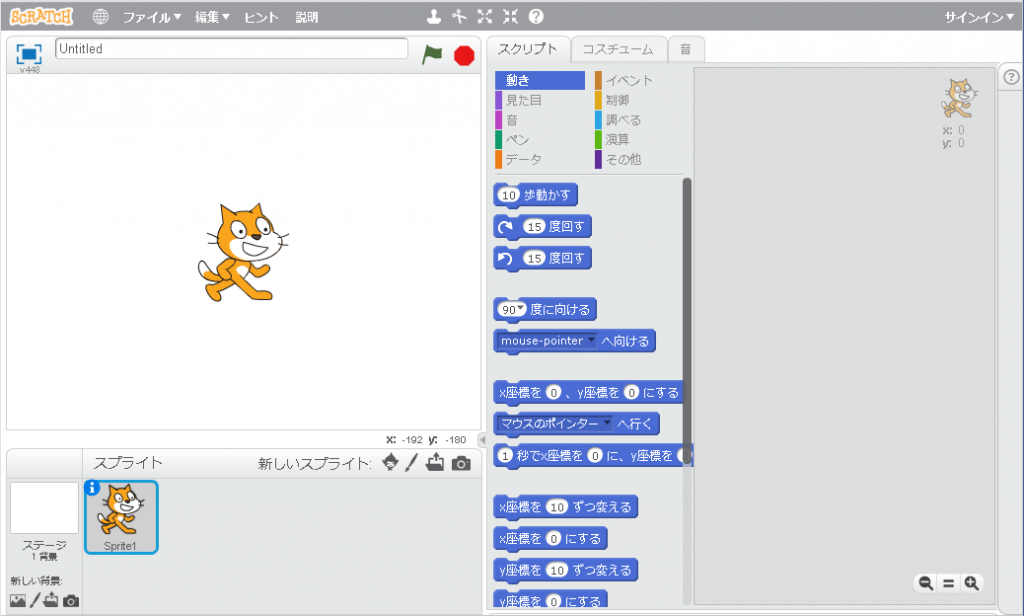Image resolution: width=1024 pixels, height=616 pixels.
Task: Zoom in the scripts area
Action: (971, 583)
